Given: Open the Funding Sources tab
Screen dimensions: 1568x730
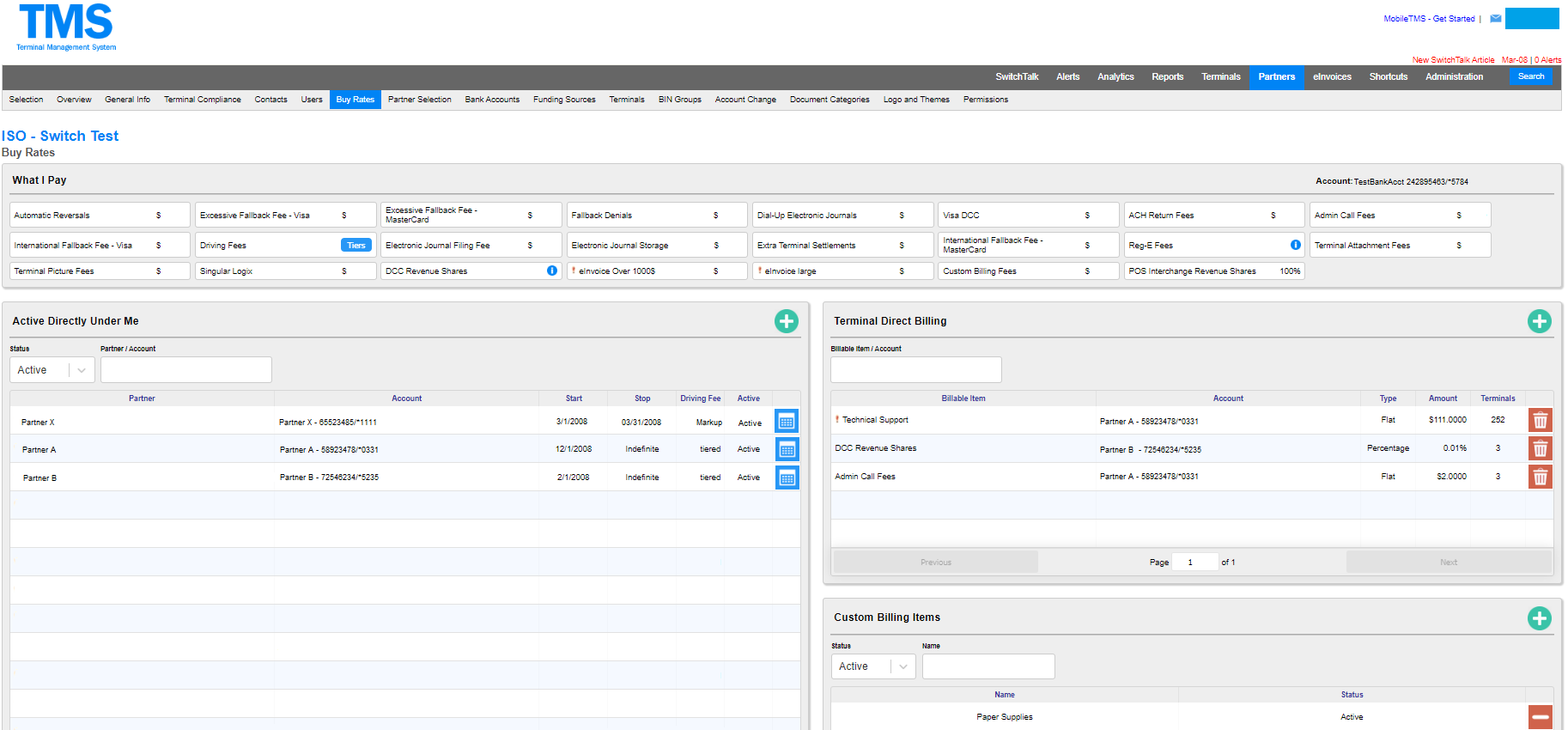Looking at the screenshot, I should point(564,100).
